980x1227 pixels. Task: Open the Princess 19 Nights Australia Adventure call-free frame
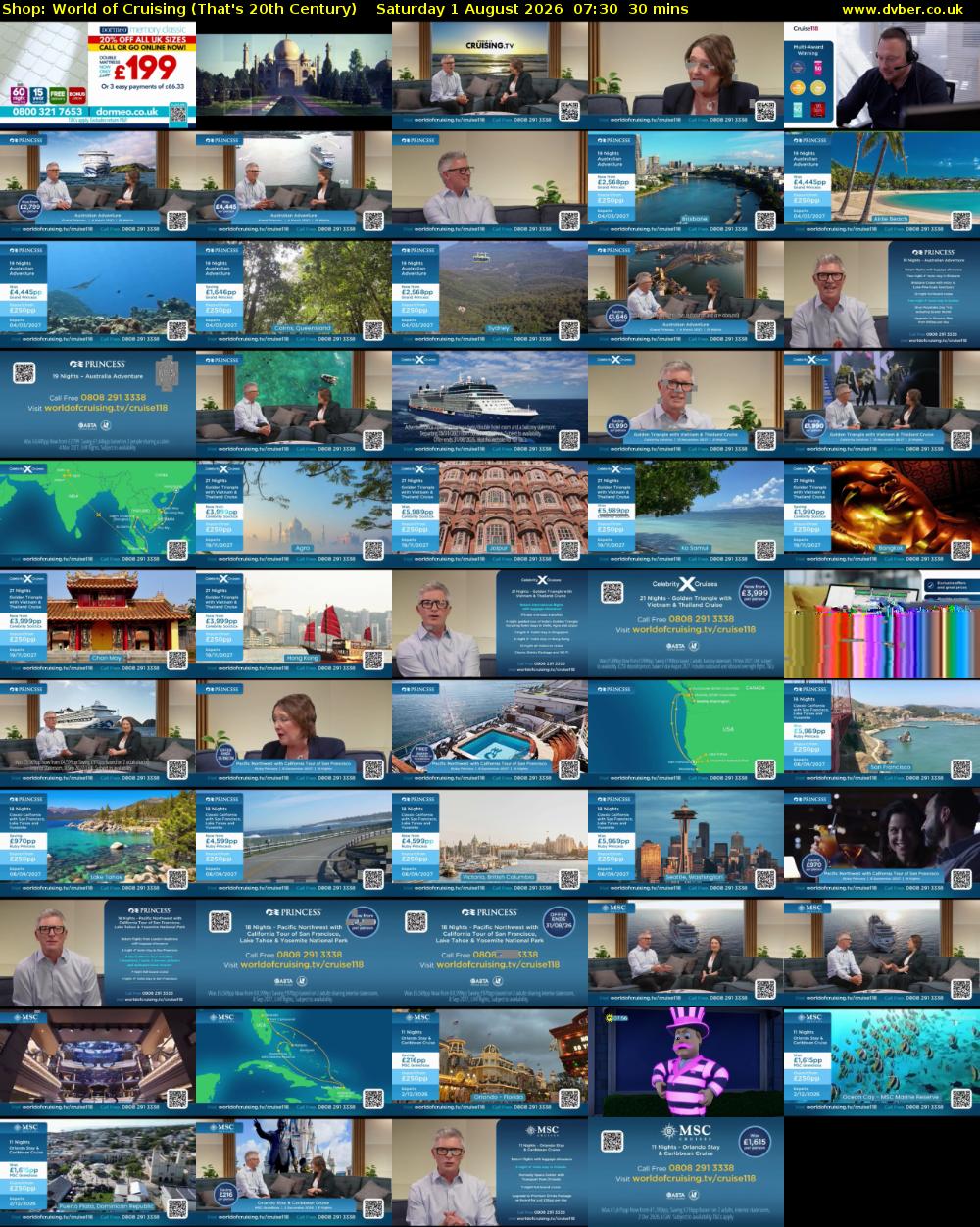[x=98, y=403]
